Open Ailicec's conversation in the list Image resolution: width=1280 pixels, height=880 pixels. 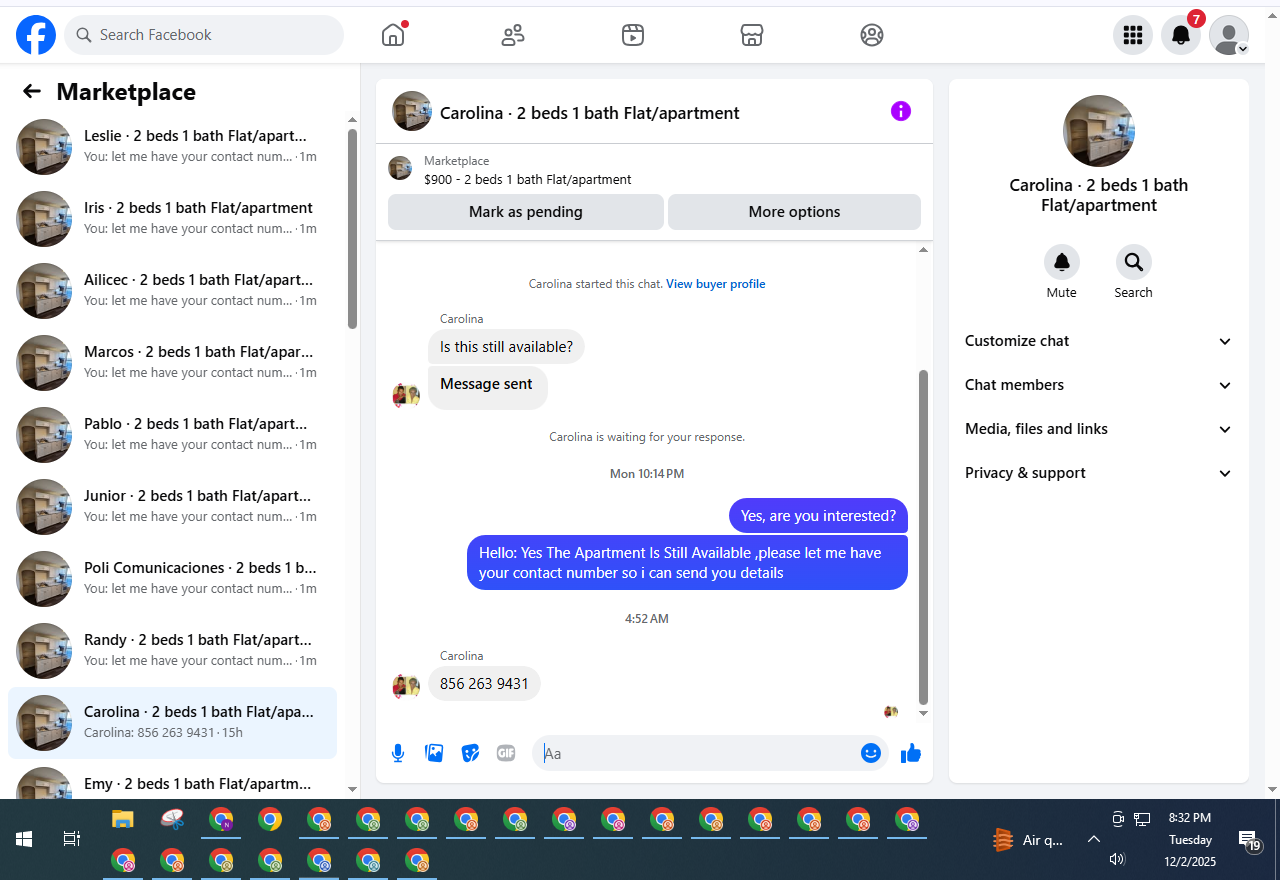172,291
